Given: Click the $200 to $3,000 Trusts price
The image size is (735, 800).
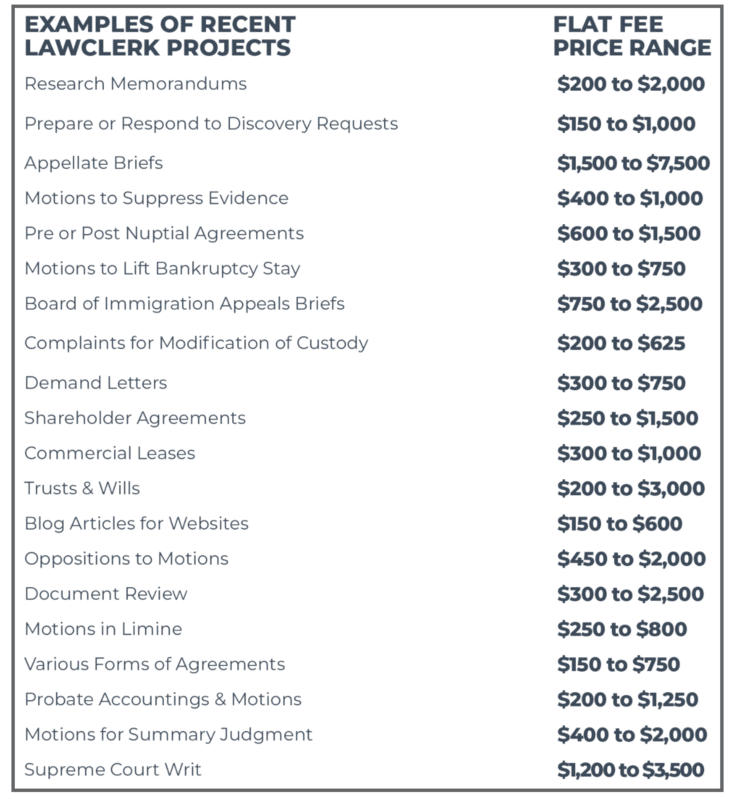Looking at the screenshot, I should 631,489.
